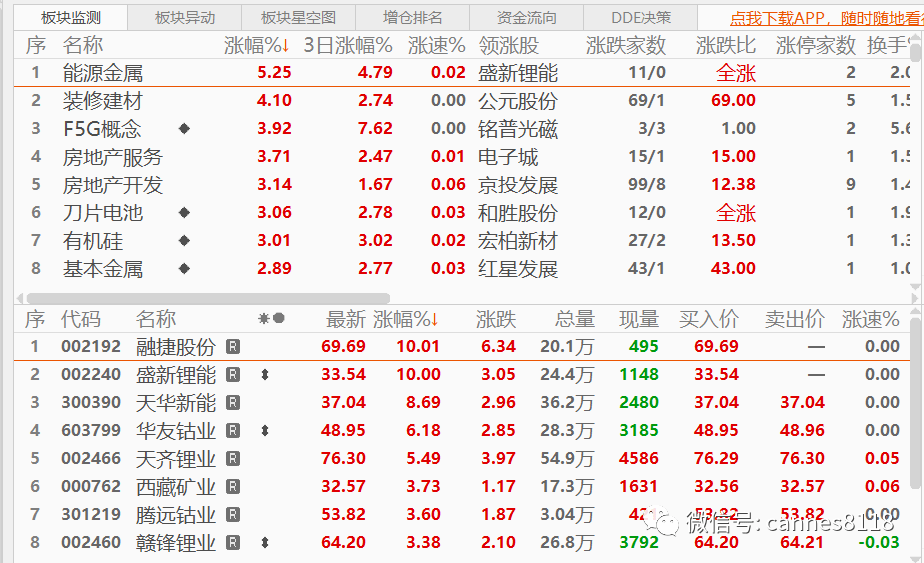Move the sector table horizontal scrollbar thumb
The height and width of the screenshot is (563, 924).
(x=208, y=298)
